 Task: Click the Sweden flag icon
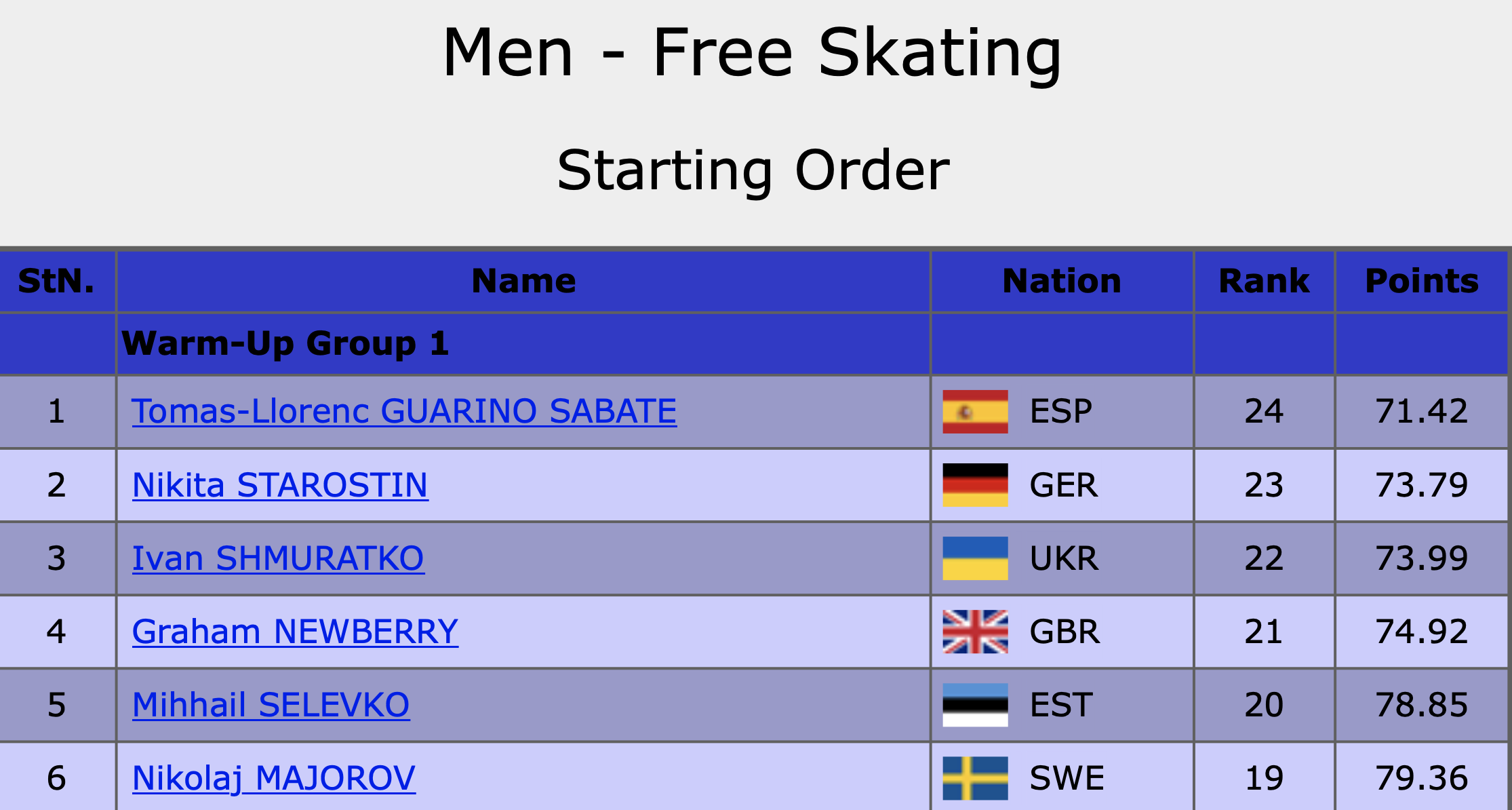[975, 778]
